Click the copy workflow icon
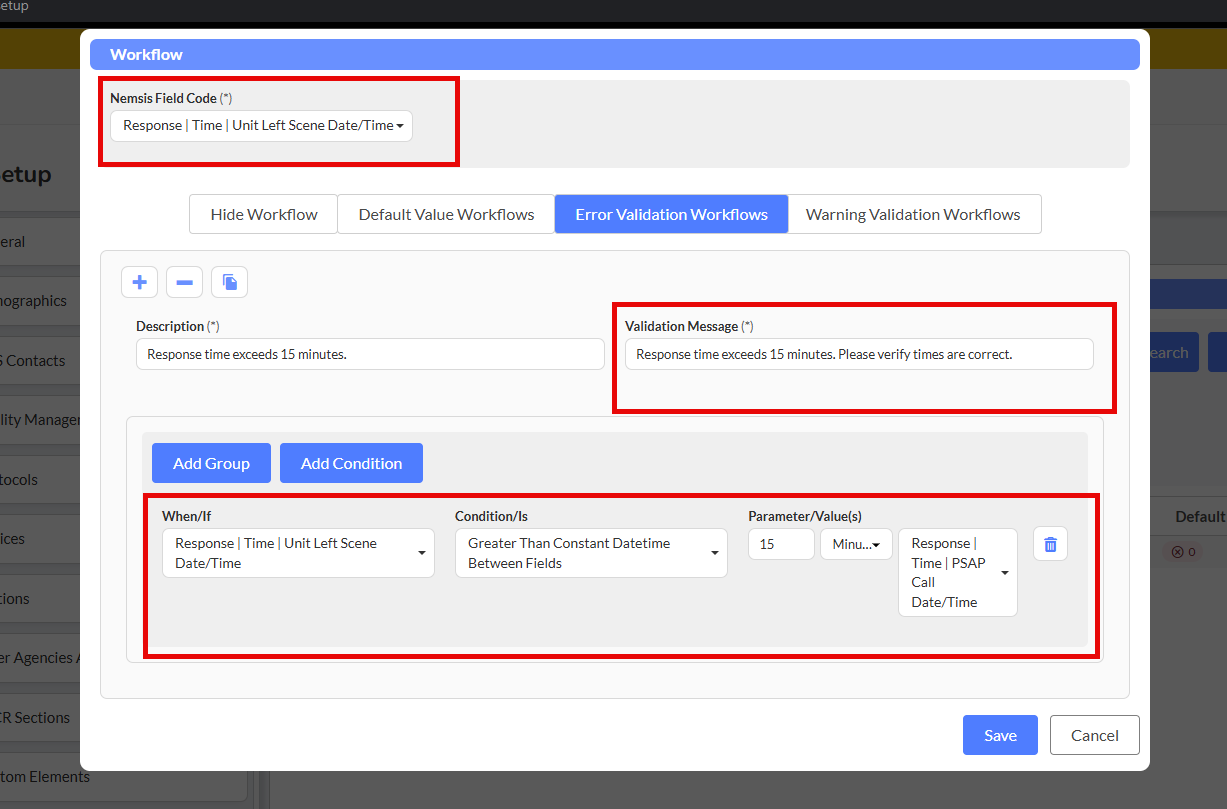Viewport: 1227px width, 809px height. pyautogui.click(x=229, y=282)
